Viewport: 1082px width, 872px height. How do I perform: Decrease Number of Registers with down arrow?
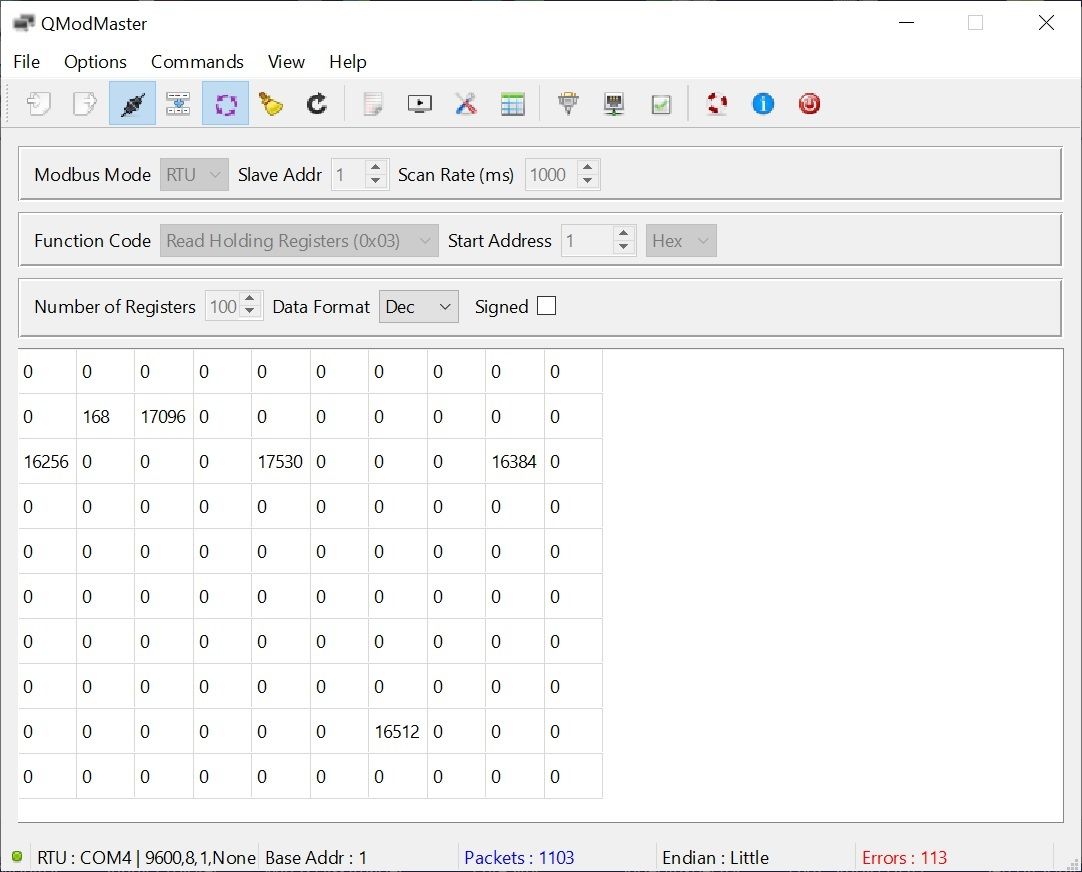tap(250, 313)
